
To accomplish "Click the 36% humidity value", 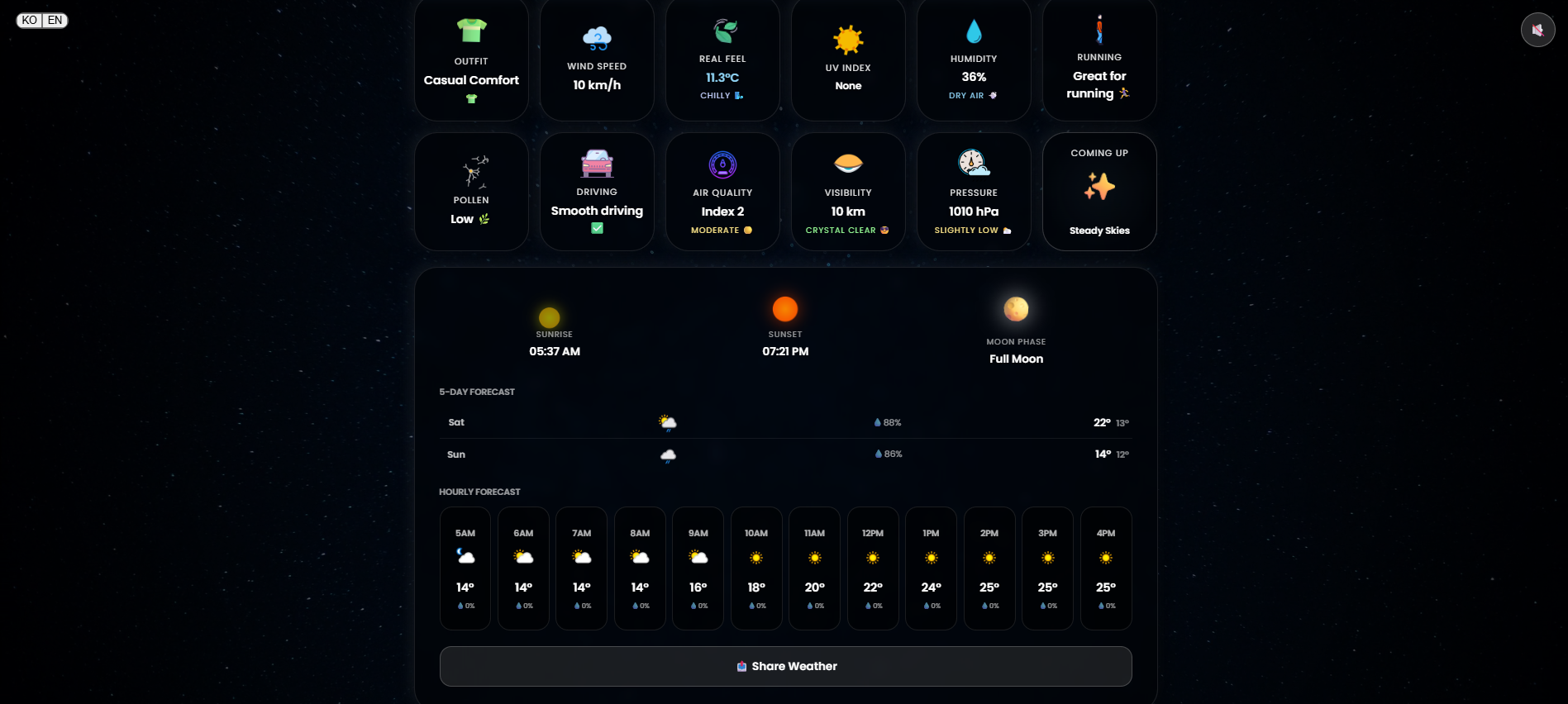I will (974, 77).
